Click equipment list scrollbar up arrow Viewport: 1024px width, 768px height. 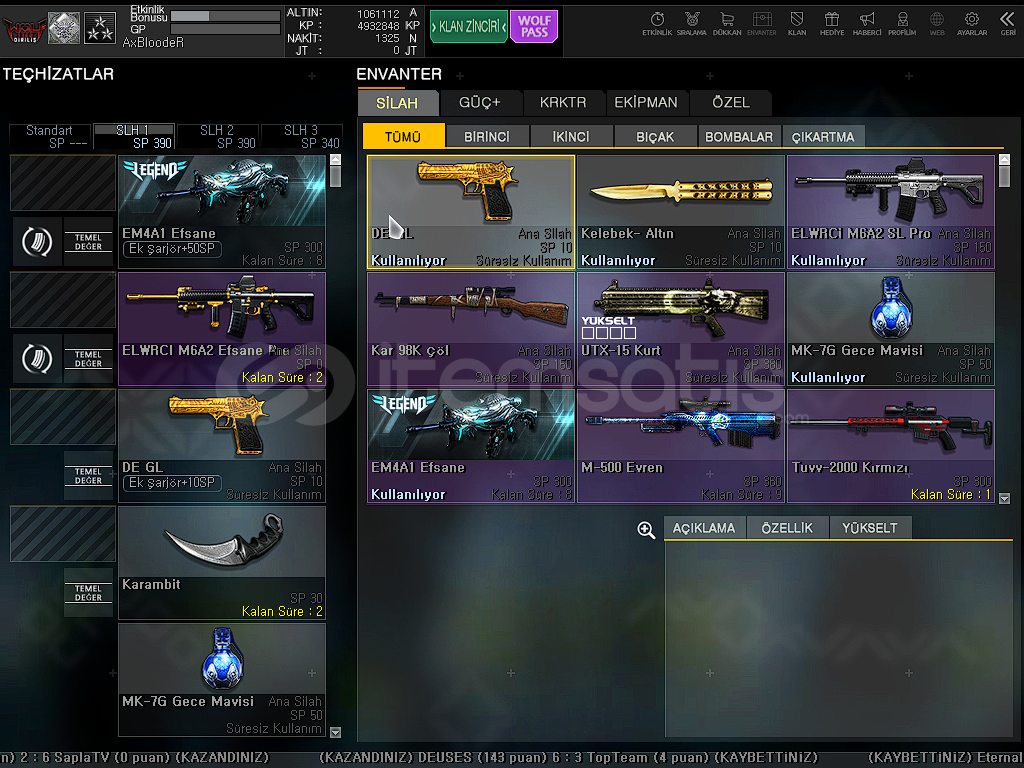[336, 159]
